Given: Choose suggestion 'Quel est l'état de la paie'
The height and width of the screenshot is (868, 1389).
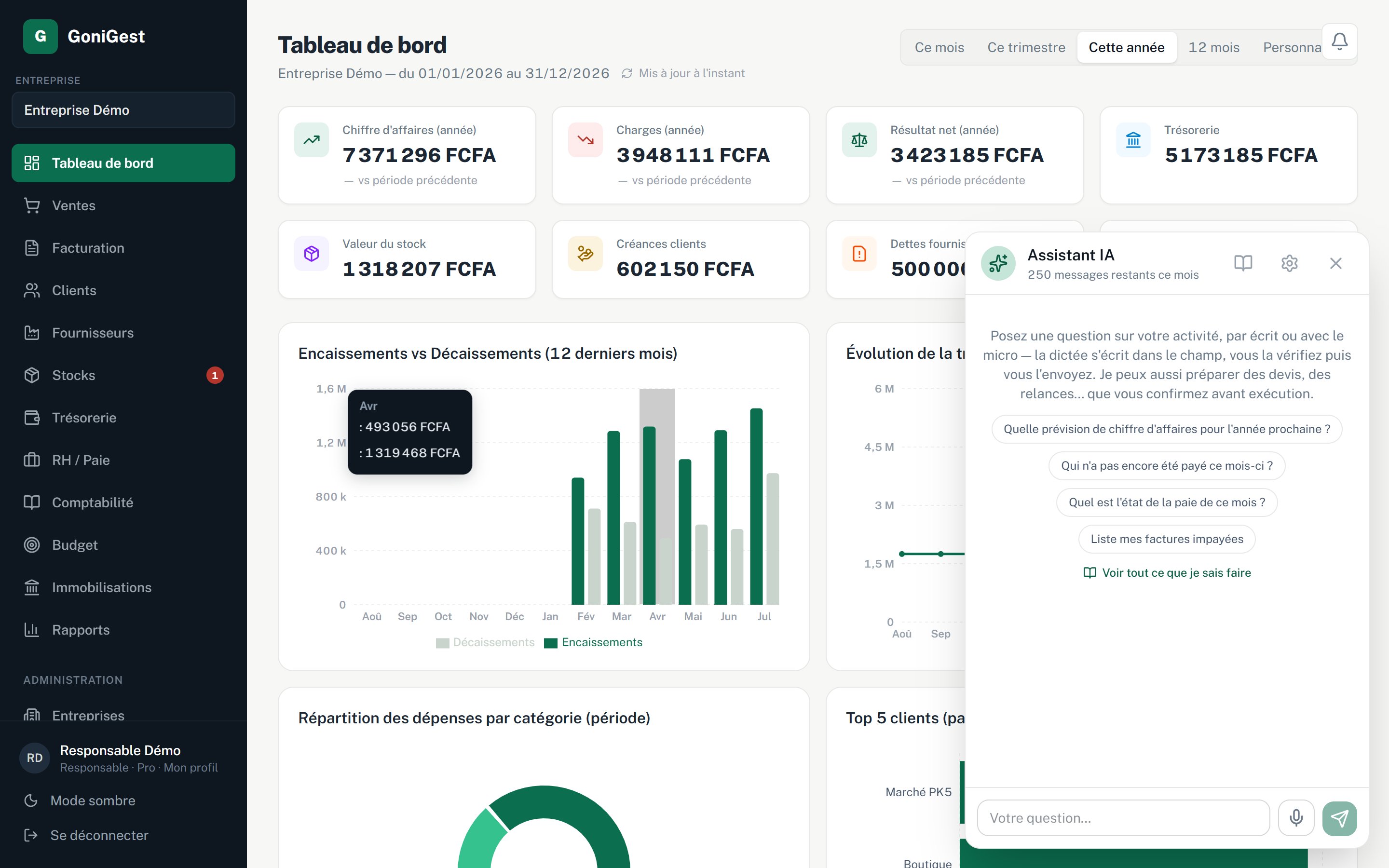Looking at the screenshot, I should point(1167,503).
